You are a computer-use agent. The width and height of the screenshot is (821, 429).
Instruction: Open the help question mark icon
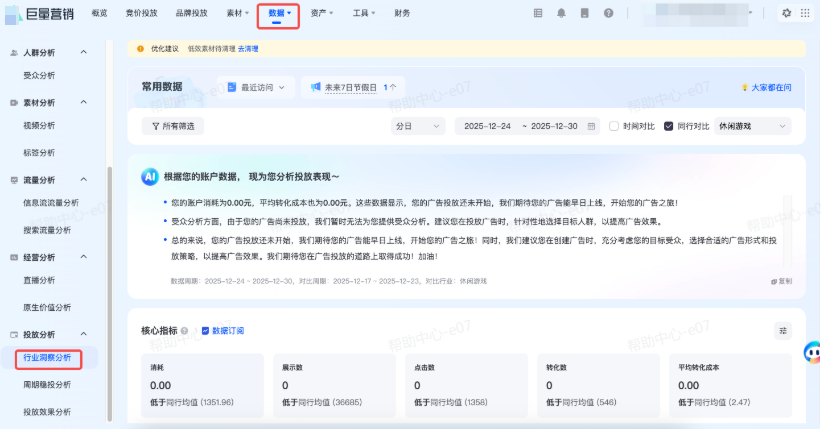tap(608, 13)
